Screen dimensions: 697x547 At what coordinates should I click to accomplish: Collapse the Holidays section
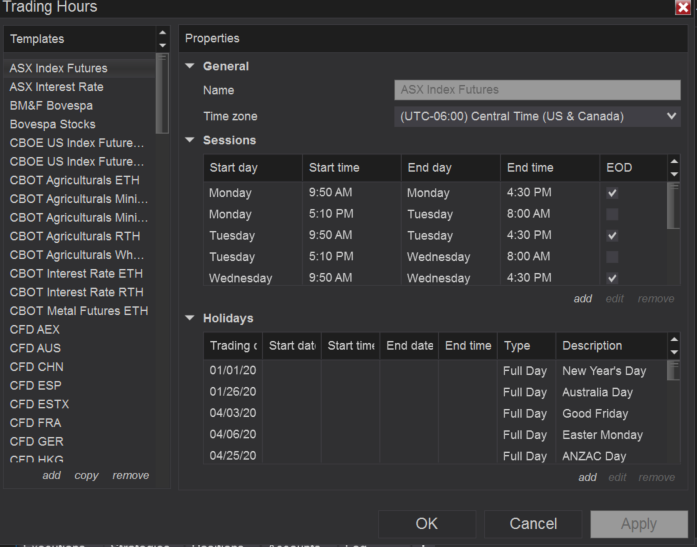(x=190, y=318)
